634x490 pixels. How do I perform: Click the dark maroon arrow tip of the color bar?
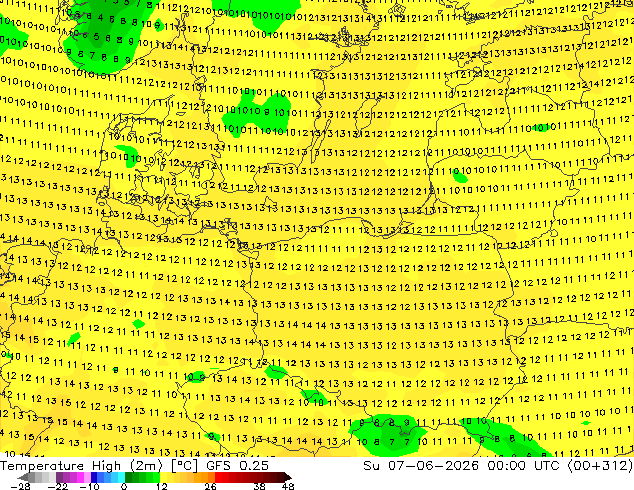(x=287, y=477)
